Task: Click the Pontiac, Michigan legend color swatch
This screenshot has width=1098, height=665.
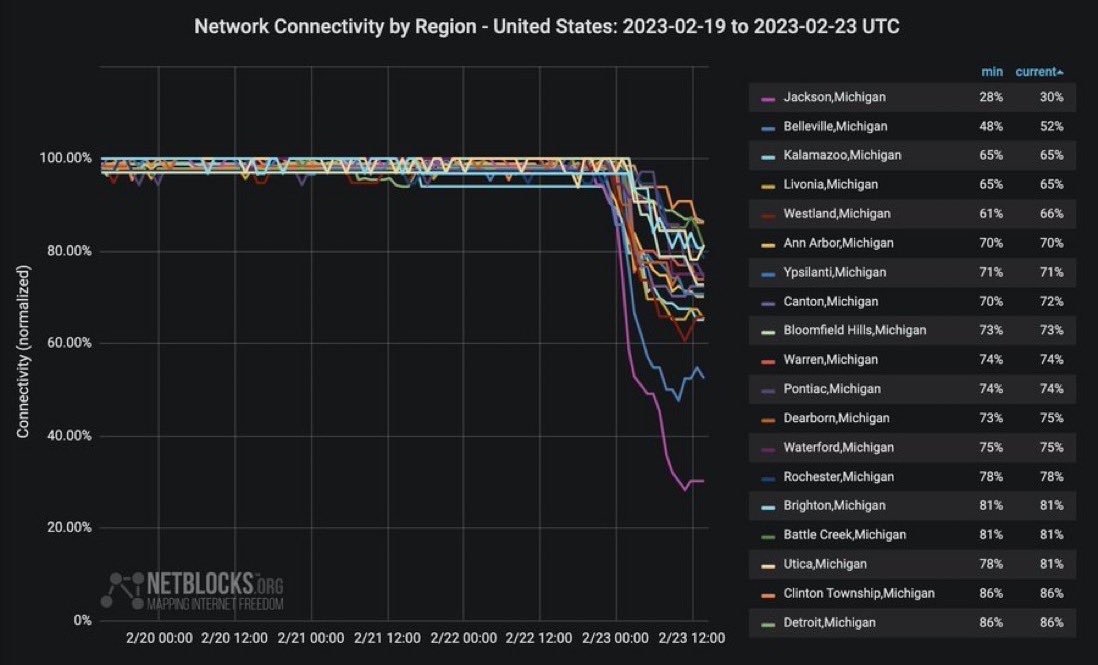Action: tap(768, 391)
